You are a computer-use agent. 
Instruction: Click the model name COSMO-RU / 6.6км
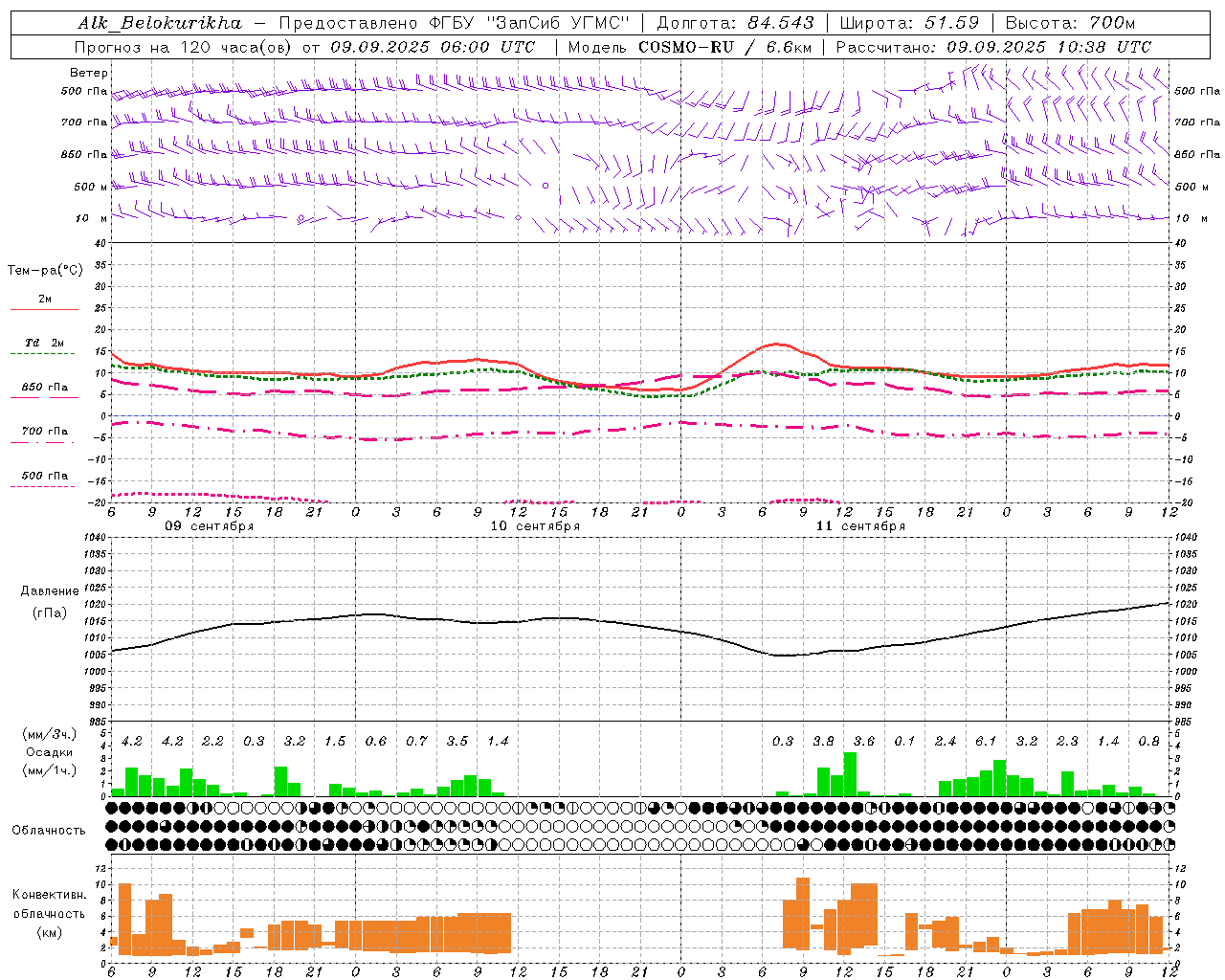(725, 47)
